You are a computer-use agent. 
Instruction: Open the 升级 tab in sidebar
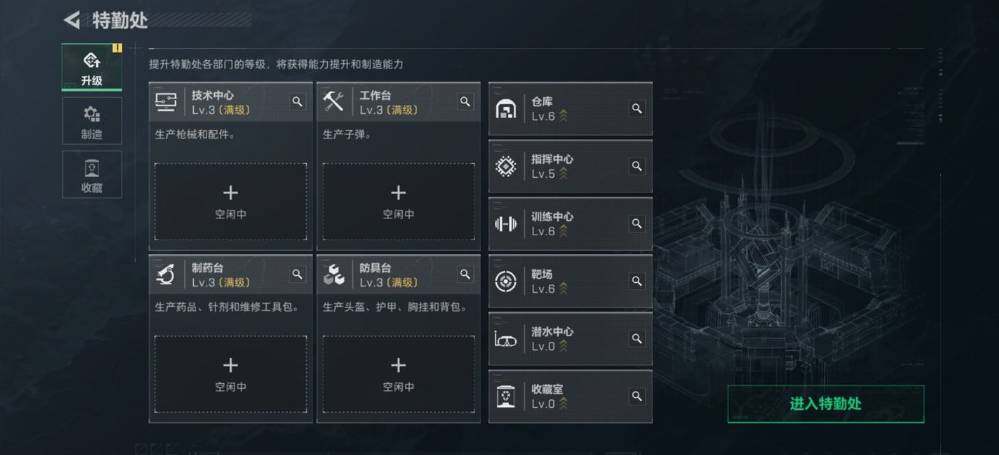(x=92, y=66)
